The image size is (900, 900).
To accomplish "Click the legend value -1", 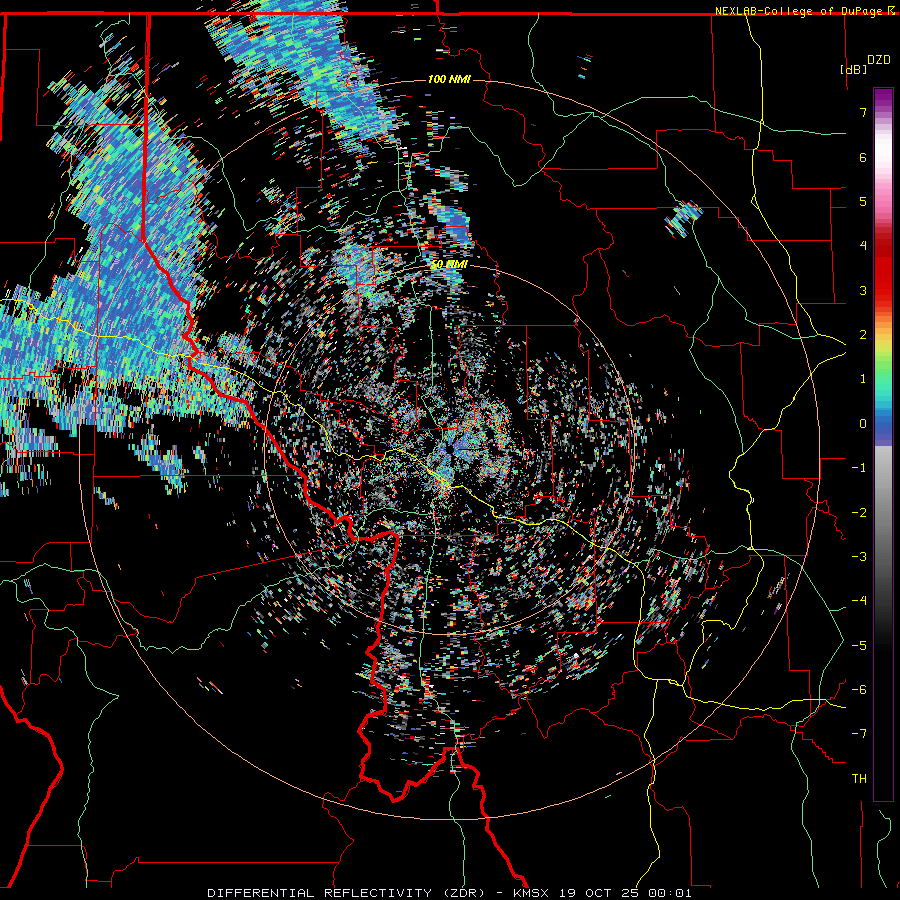I will coord(859,468).
